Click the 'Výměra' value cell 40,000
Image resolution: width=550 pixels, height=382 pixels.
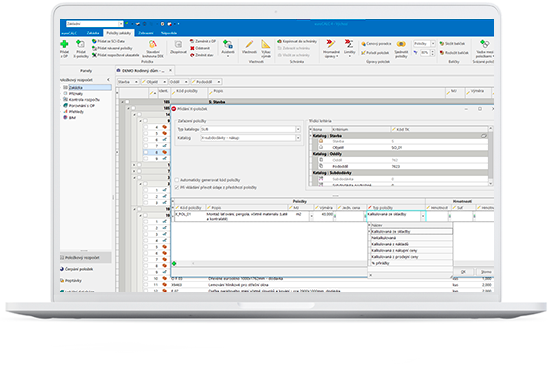(x=323, y=216)
